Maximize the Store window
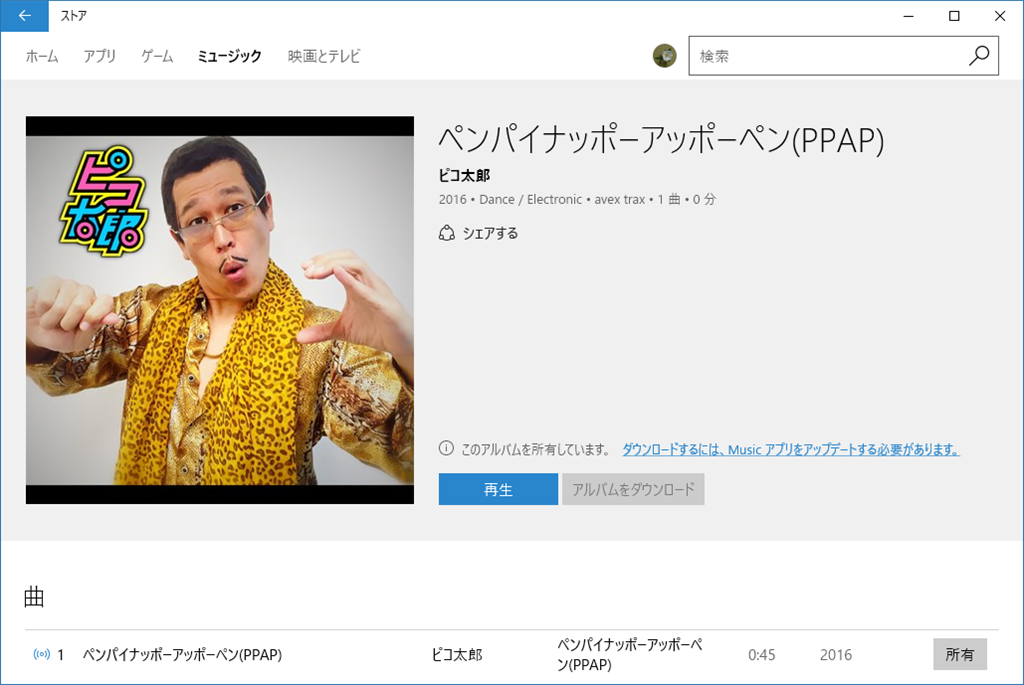This screenshot has width=1024, height=685. click(954, 16)
